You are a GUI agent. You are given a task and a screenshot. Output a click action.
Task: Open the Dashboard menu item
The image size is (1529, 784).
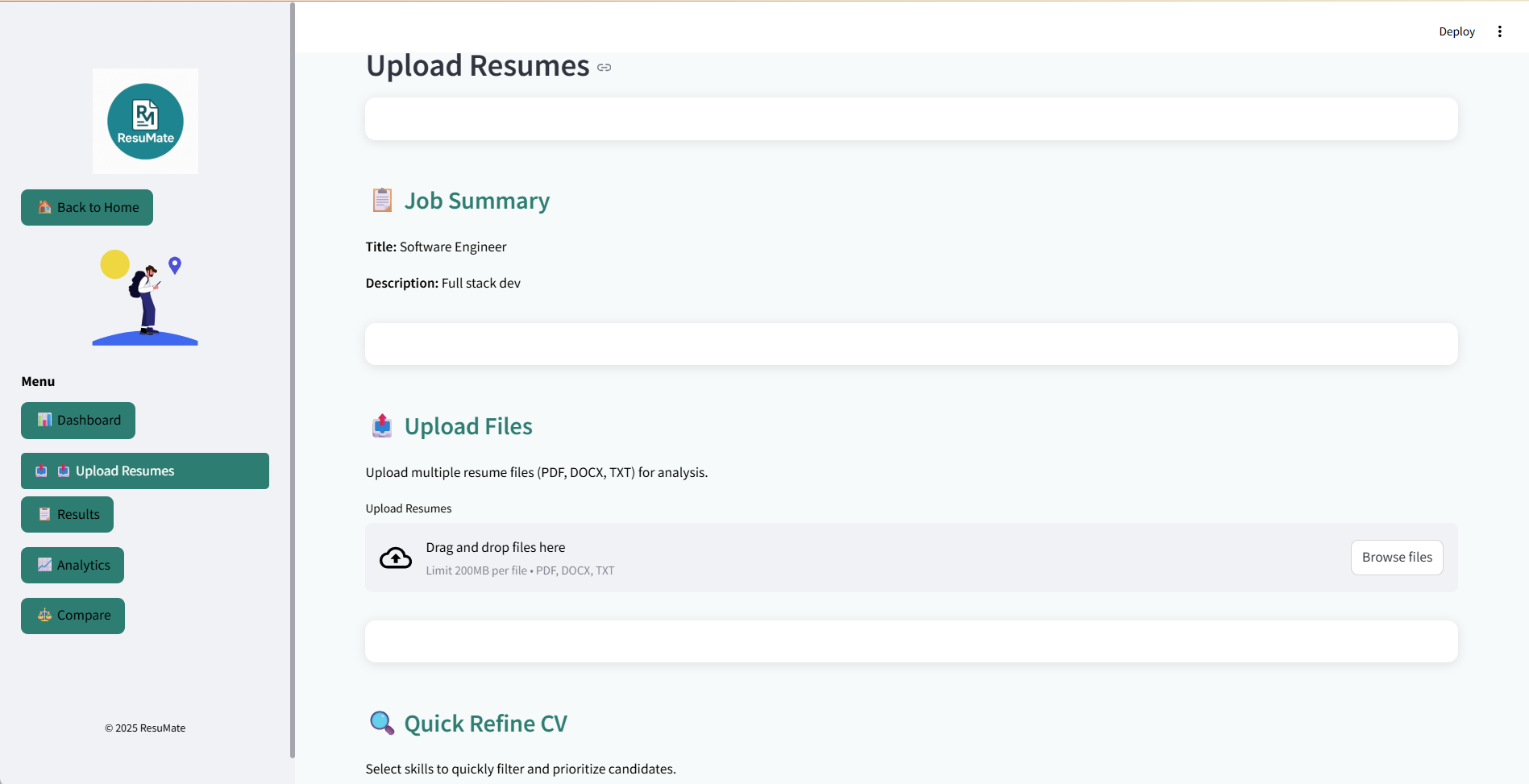tap(78, 421)
